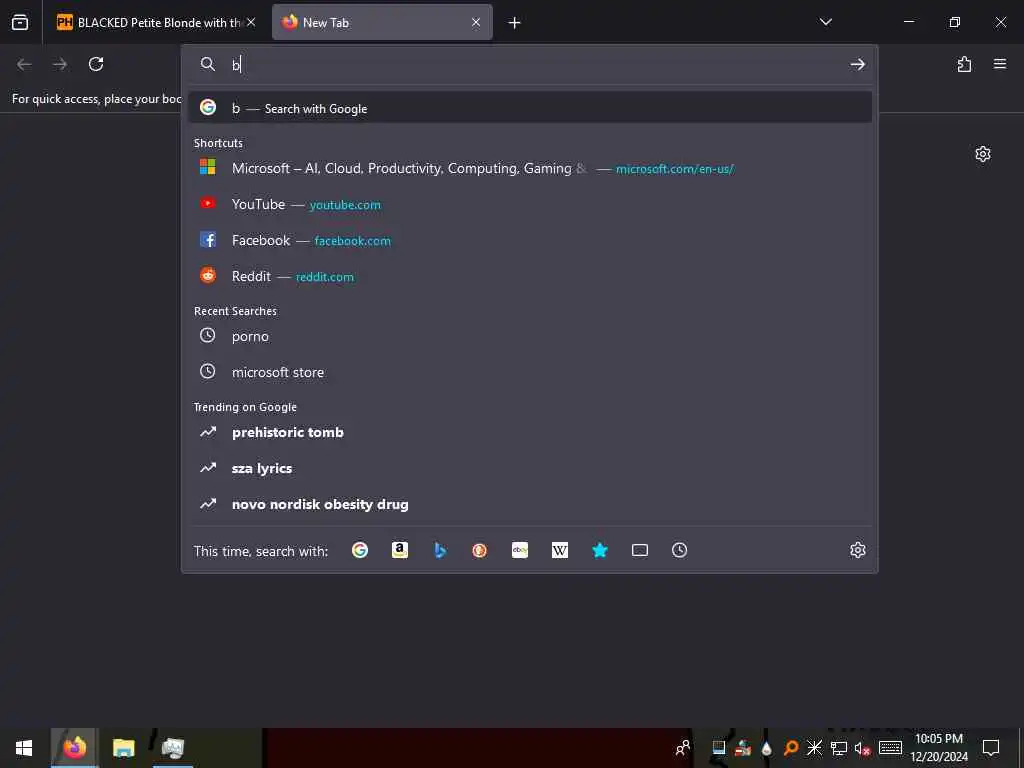
Task: Close the first browser tab
Action: click(x=251, y=22)
